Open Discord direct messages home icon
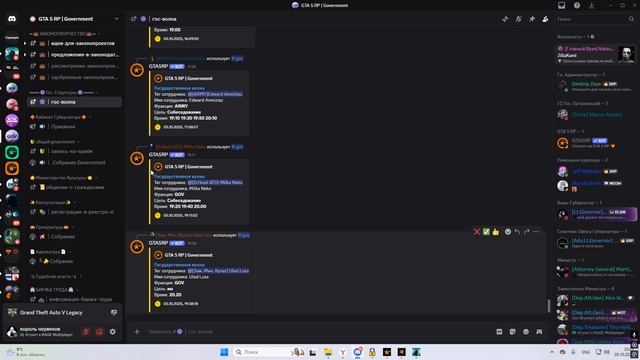 [12, 19]
